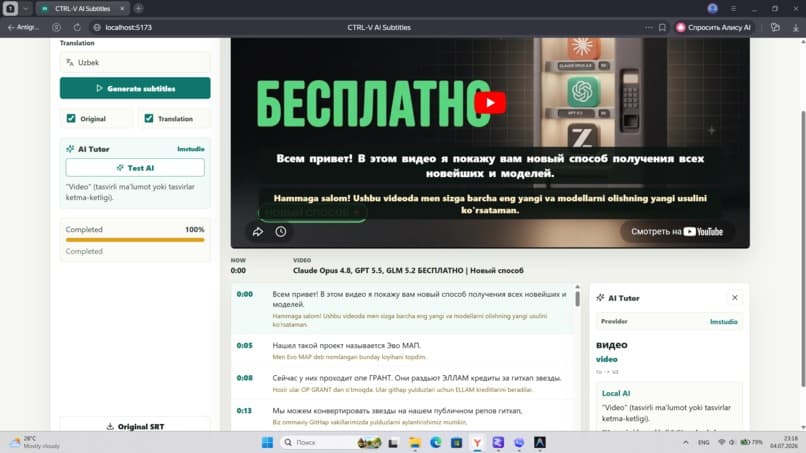
Task: Show hidden system tray icons
Action: tap(685, 442)
